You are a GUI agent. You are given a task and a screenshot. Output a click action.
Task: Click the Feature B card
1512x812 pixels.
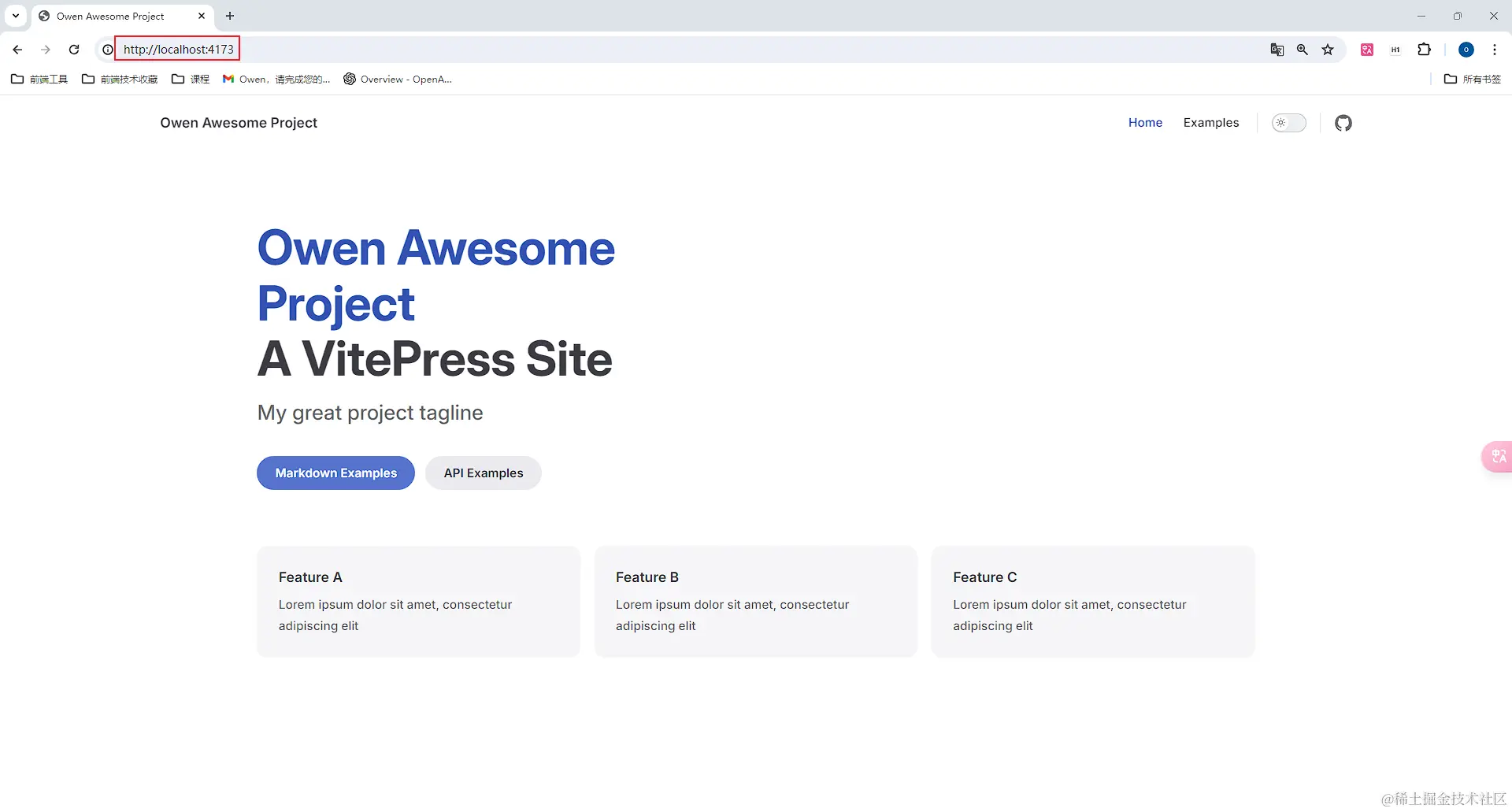click(755, 601)
